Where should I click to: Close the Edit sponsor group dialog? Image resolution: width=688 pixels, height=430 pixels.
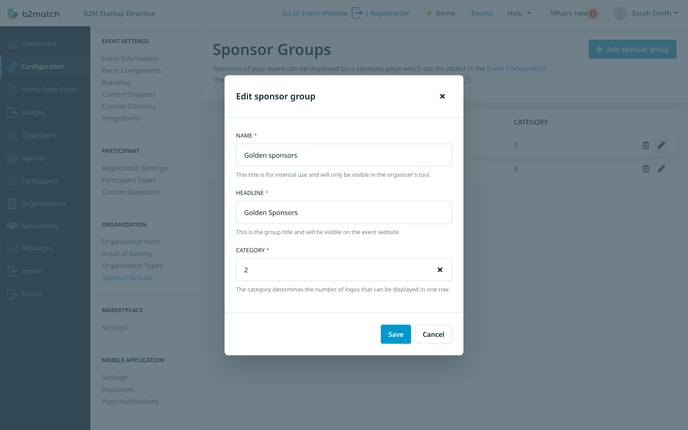(x=442, y=96)
